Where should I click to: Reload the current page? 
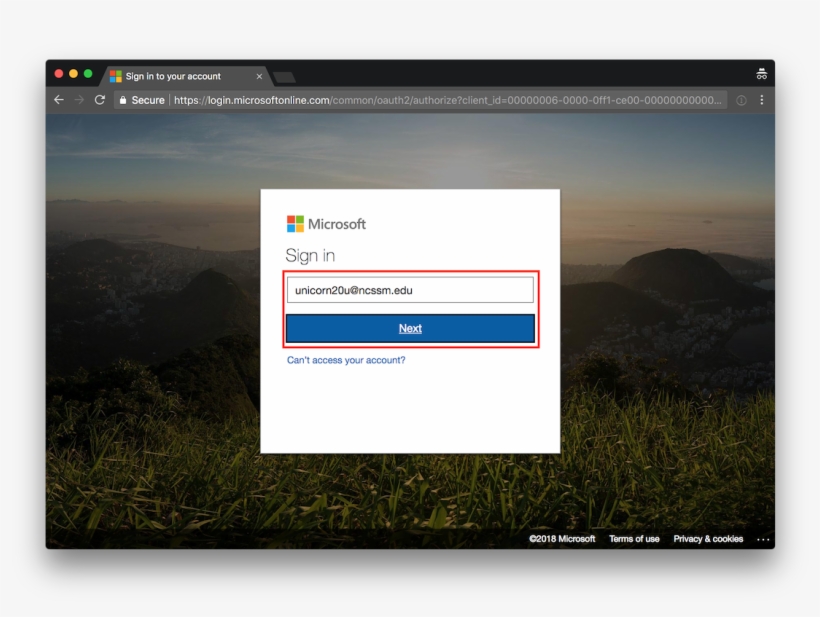[99, 100]
